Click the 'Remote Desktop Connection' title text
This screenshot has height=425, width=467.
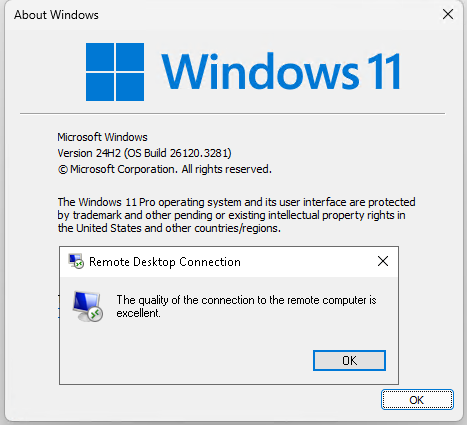tap(165, 262)
